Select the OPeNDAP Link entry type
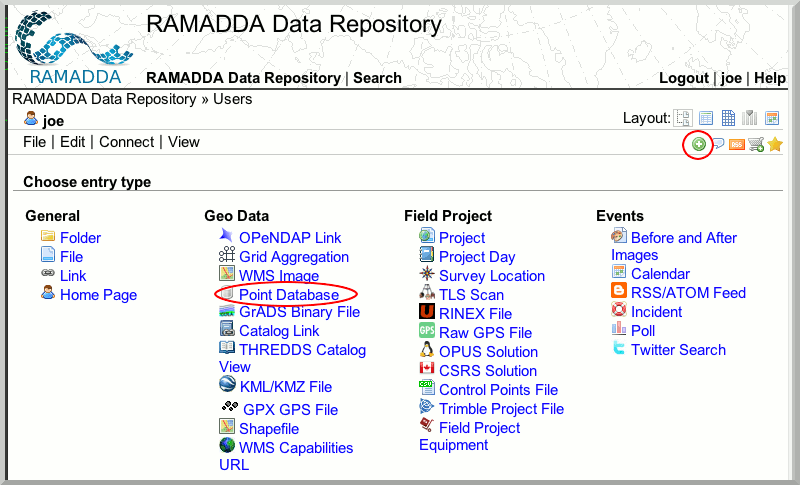The width and height of the screenshot is (800, 485). pyautogui.click(x=290, y=238)
